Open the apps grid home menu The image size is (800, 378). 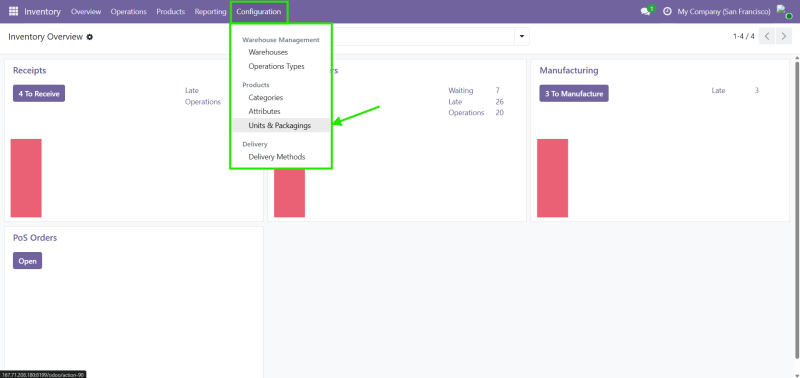tap(13, 11)
